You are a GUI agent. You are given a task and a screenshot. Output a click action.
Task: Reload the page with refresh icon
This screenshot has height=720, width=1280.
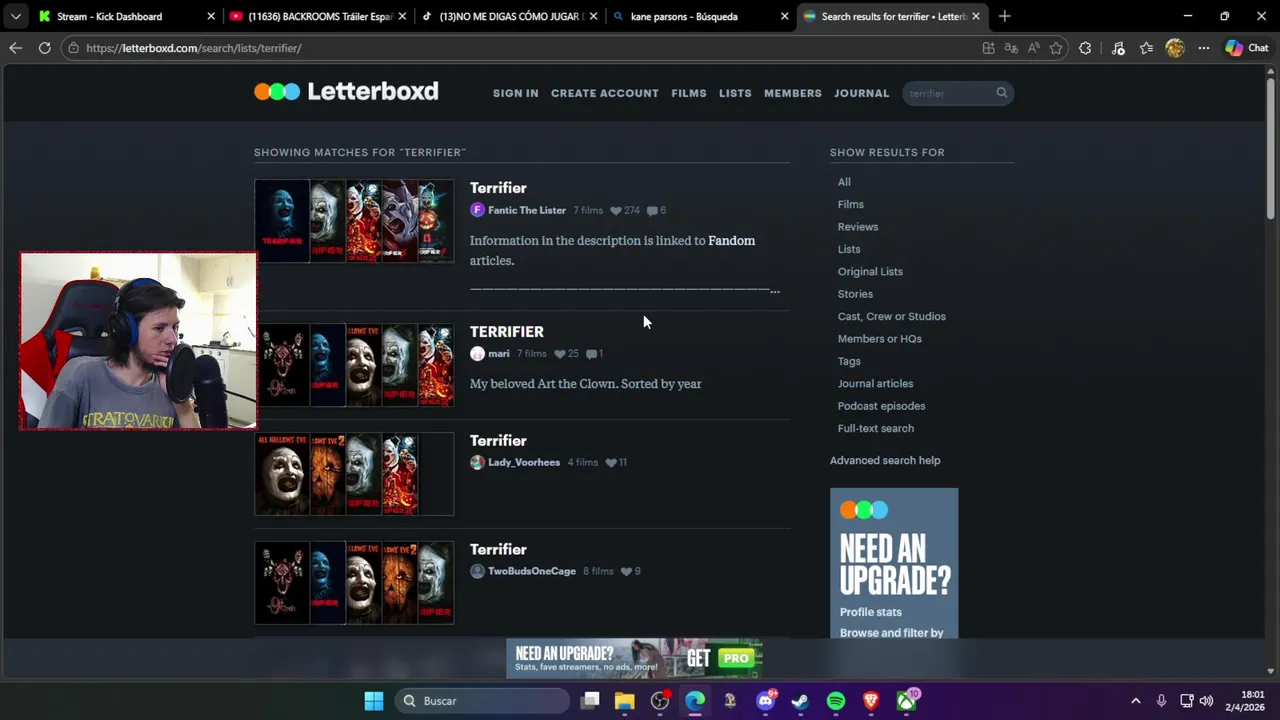pos(44,48)
